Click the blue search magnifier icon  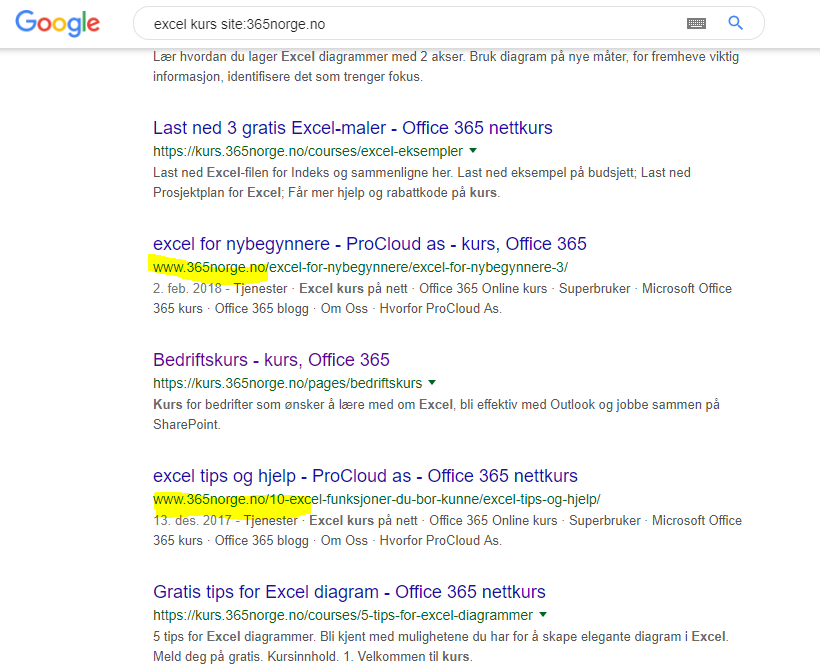735,23
